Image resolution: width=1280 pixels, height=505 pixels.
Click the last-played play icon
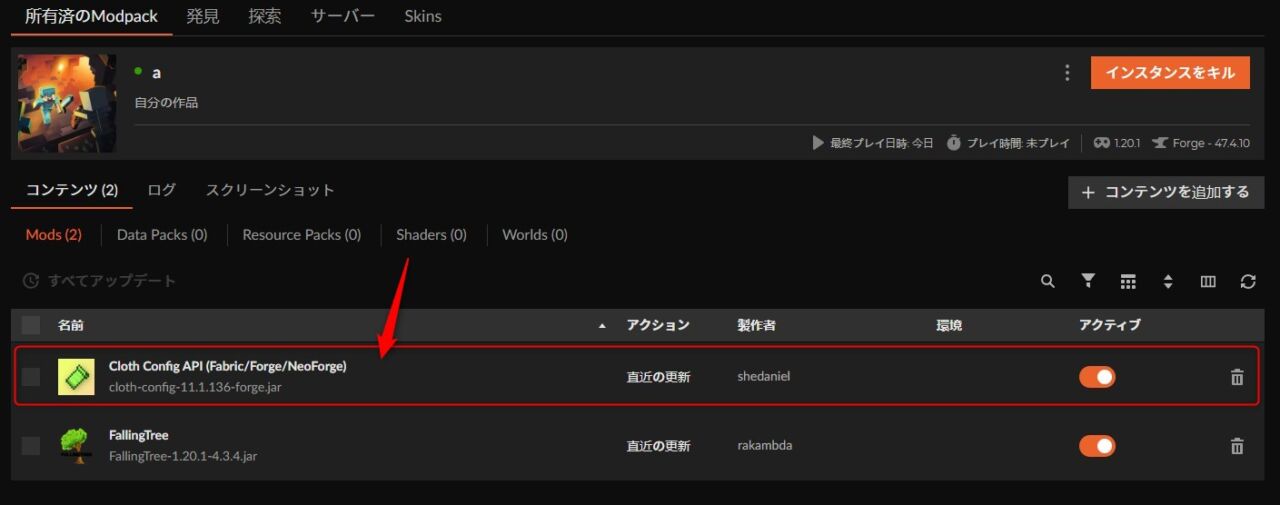tap(818, 143)
